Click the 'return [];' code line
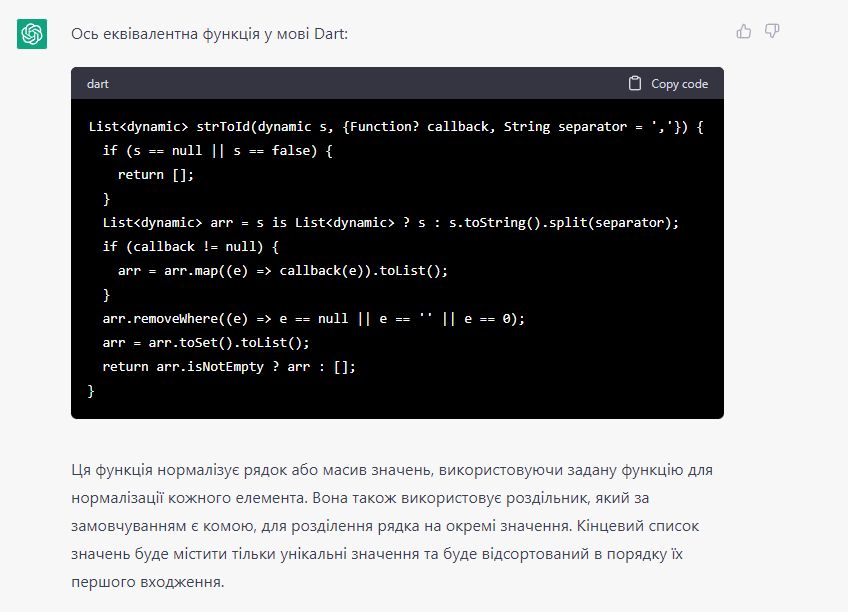 click(156, 175)
